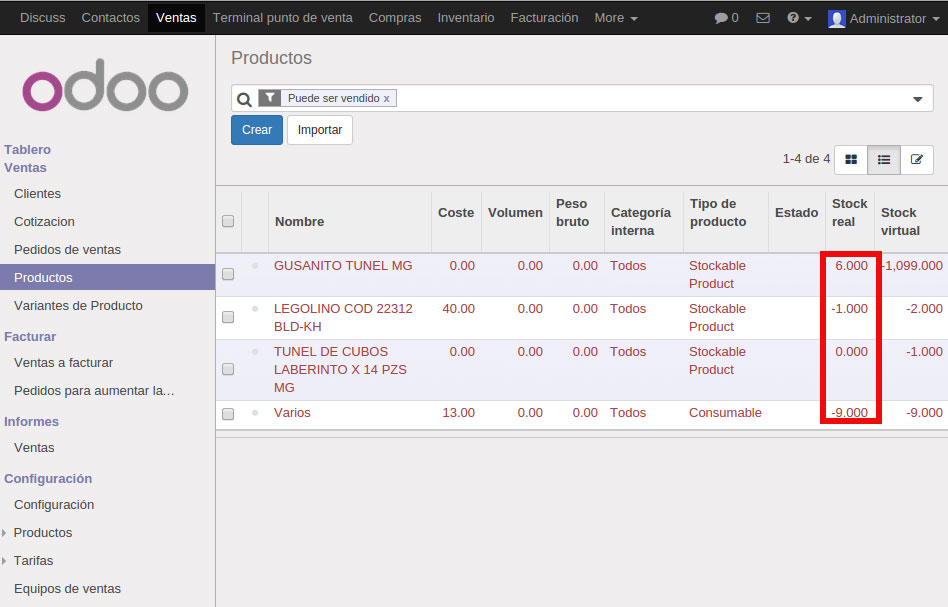948x607 pixels.
Task: Click the filter funnel icon
Action: [x=270, y=98]
